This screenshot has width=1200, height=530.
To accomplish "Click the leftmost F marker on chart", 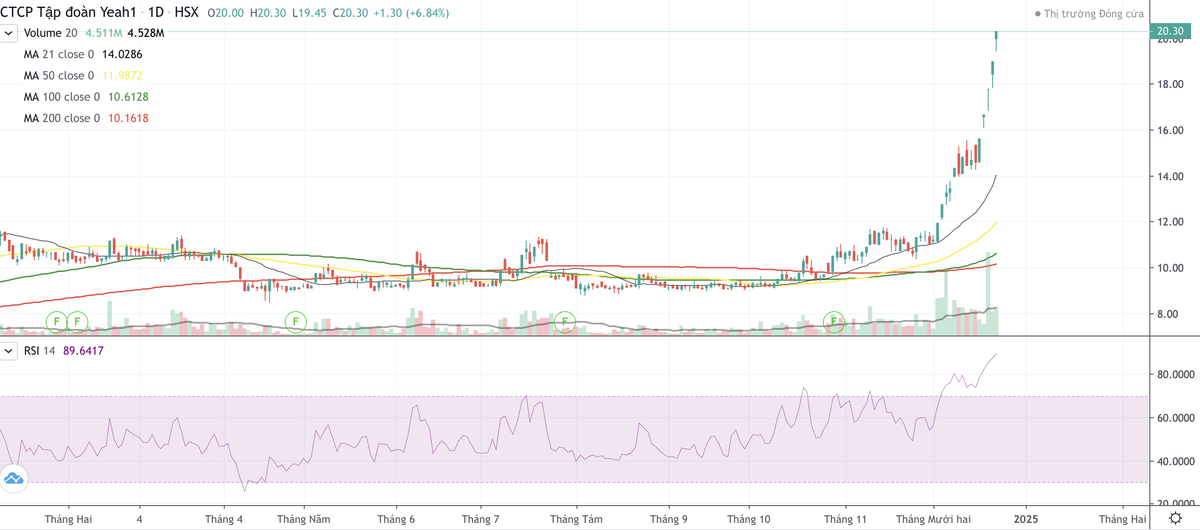I will click(x=57, y=321).
